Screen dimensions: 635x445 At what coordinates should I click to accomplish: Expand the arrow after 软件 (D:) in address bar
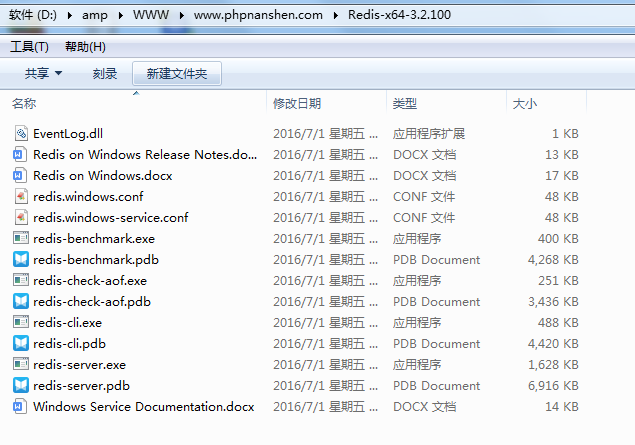[70, 15]
